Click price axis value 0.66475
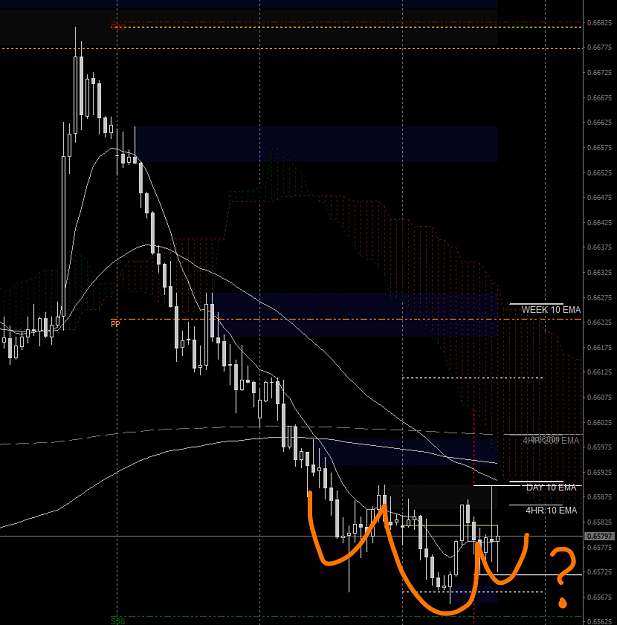This screenshot has height=625, width=617. (x=599, y=198)
